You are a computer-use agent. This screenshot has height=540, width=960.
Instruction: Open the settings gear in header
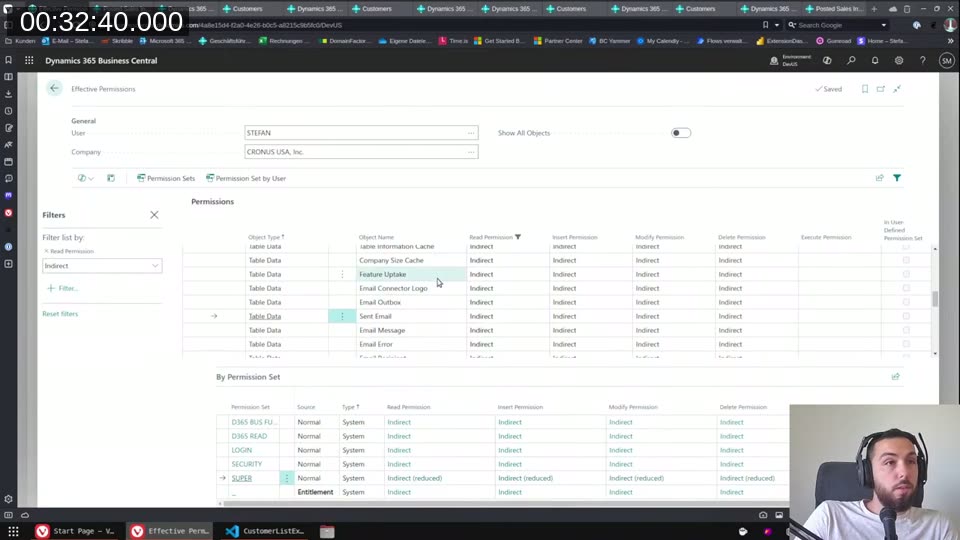click(899, 61)
